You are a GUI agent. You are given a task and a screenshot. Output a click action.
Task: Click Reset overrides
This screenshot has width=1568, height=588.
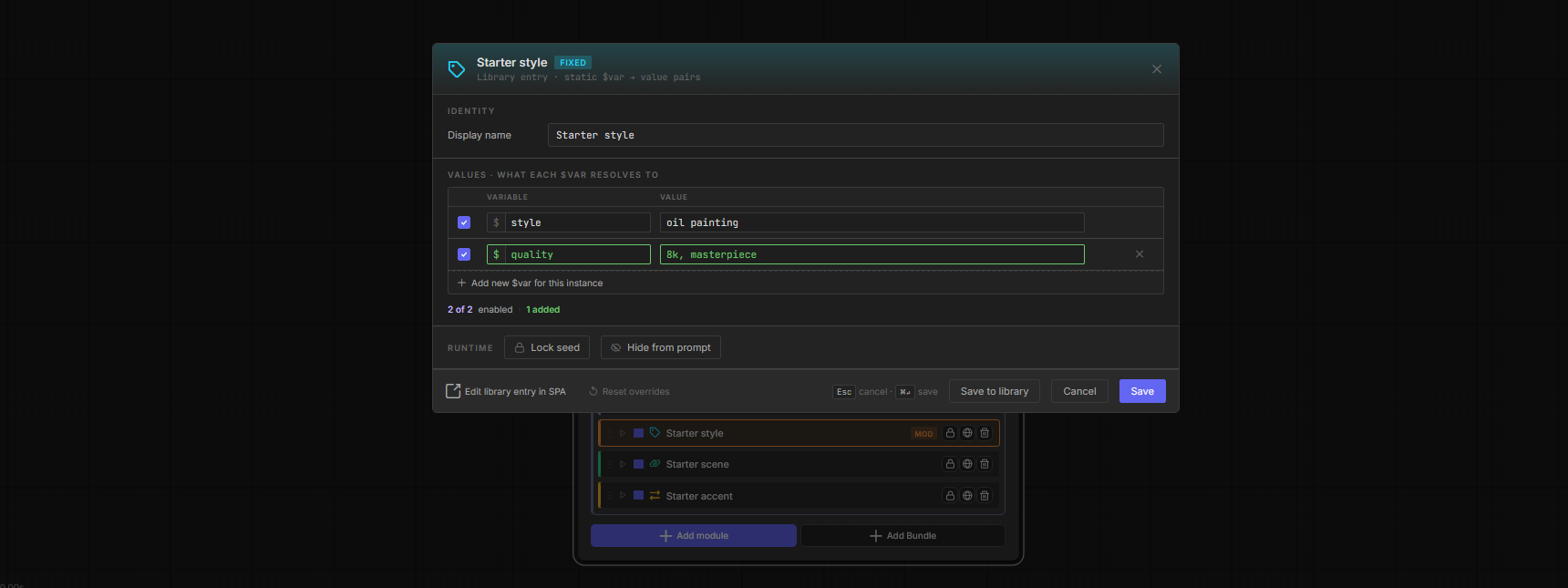629,391
